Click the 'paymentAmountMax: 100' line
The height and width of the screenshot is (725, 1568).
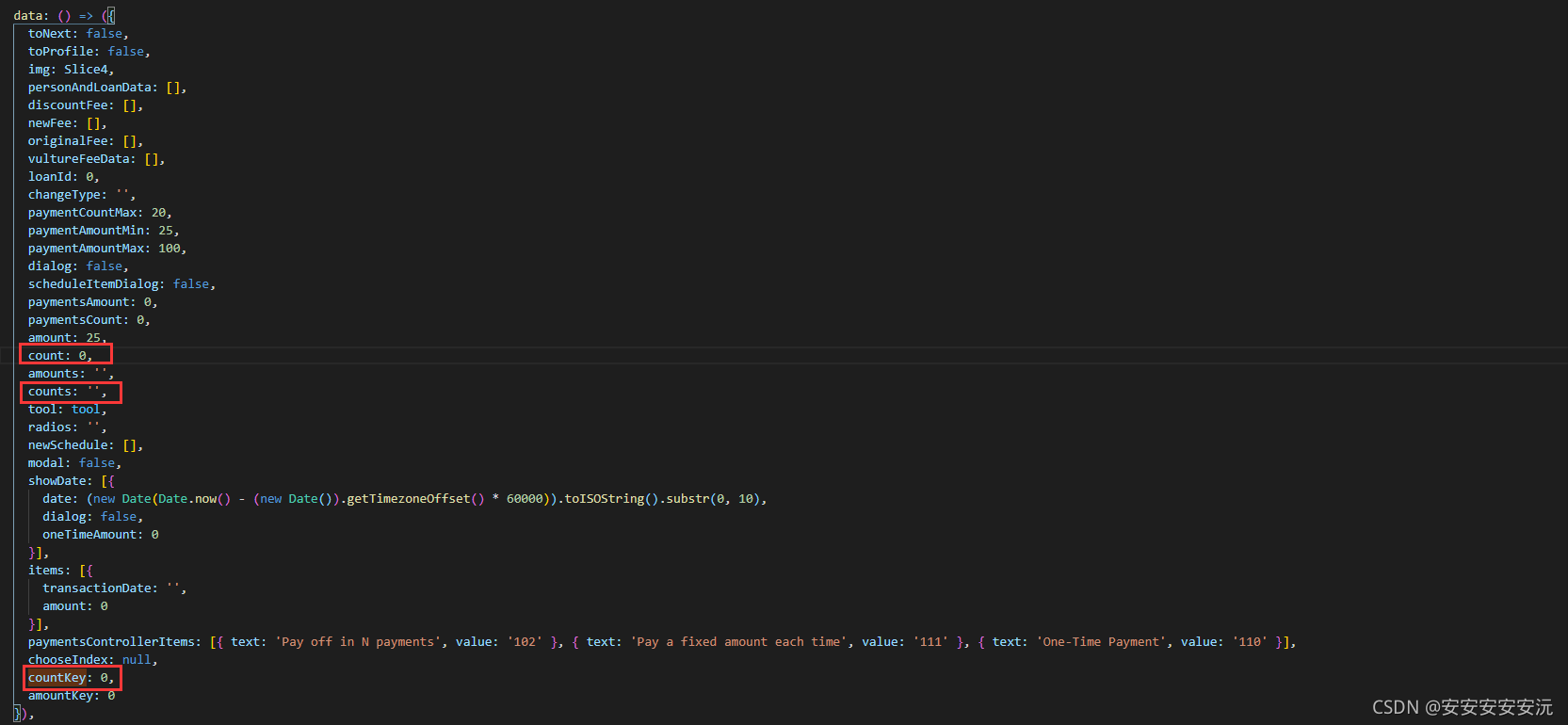click(x=107, y=249)
